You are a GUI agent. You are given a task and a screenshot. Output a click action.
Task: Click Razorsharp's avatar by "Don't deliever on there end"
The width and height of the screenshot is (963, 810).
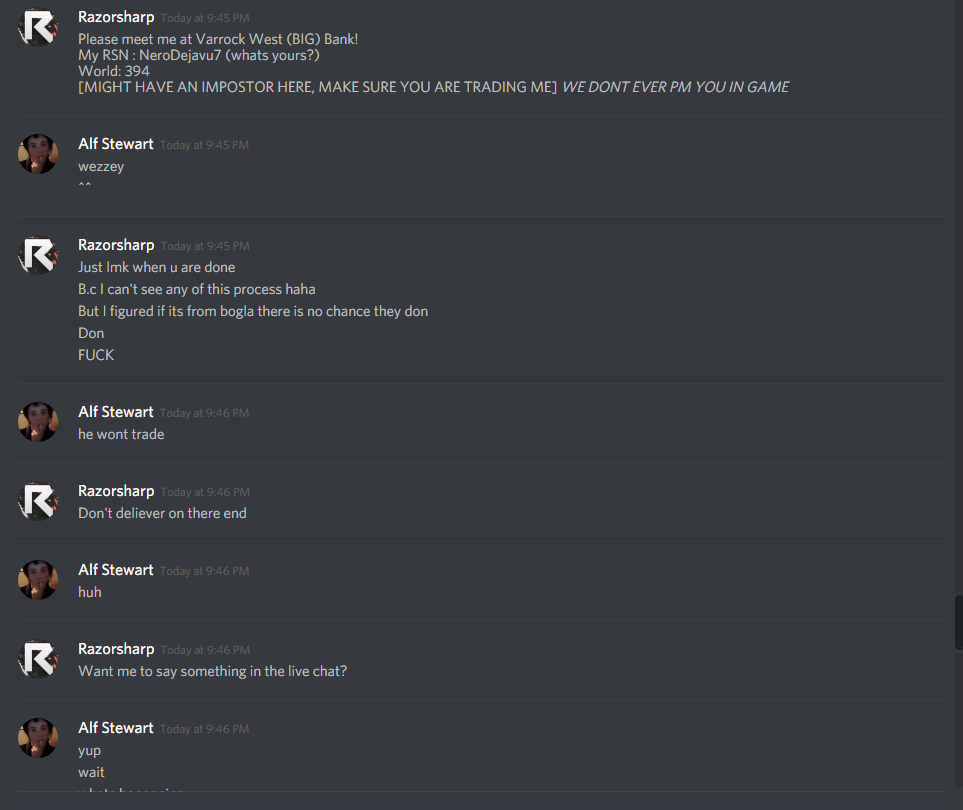tap(38, 501)
